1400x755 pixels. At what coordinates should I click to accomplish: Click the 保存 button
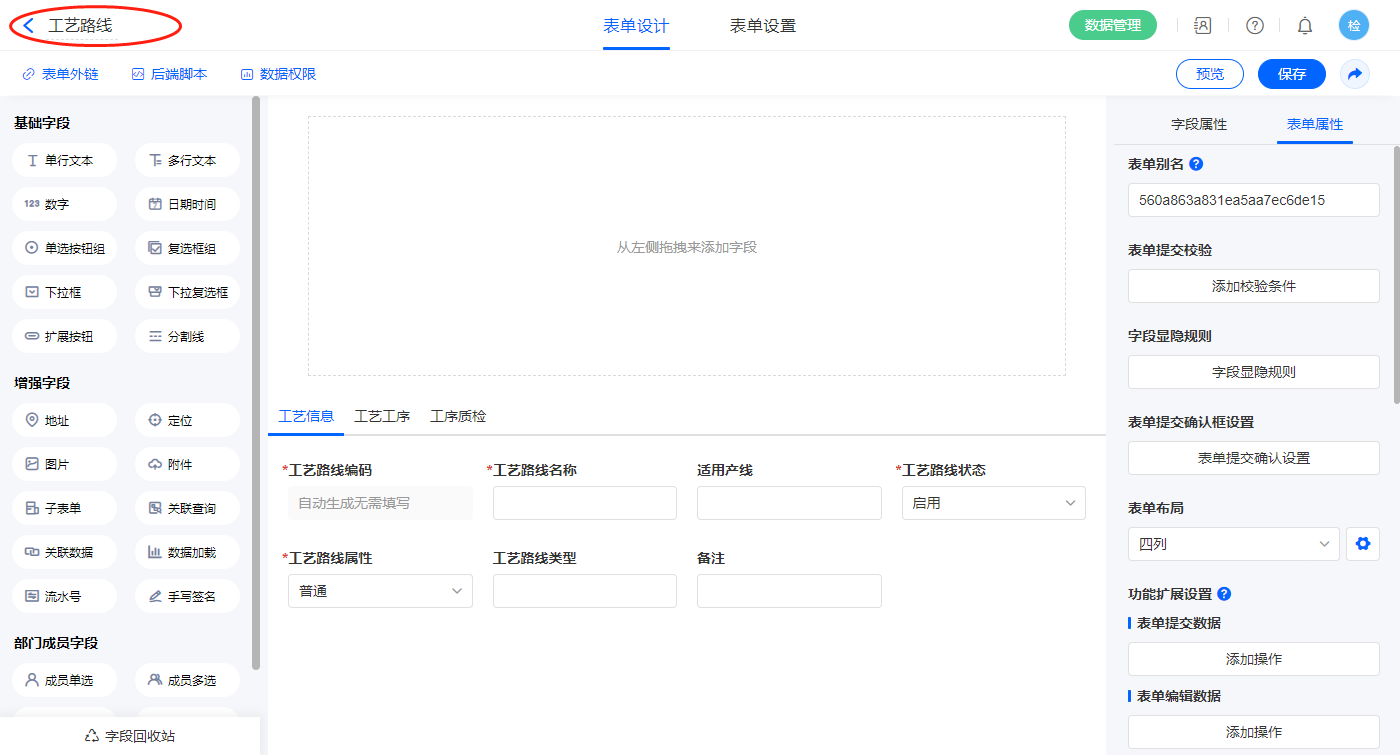pyautogui.click(x=1291, y=74)
